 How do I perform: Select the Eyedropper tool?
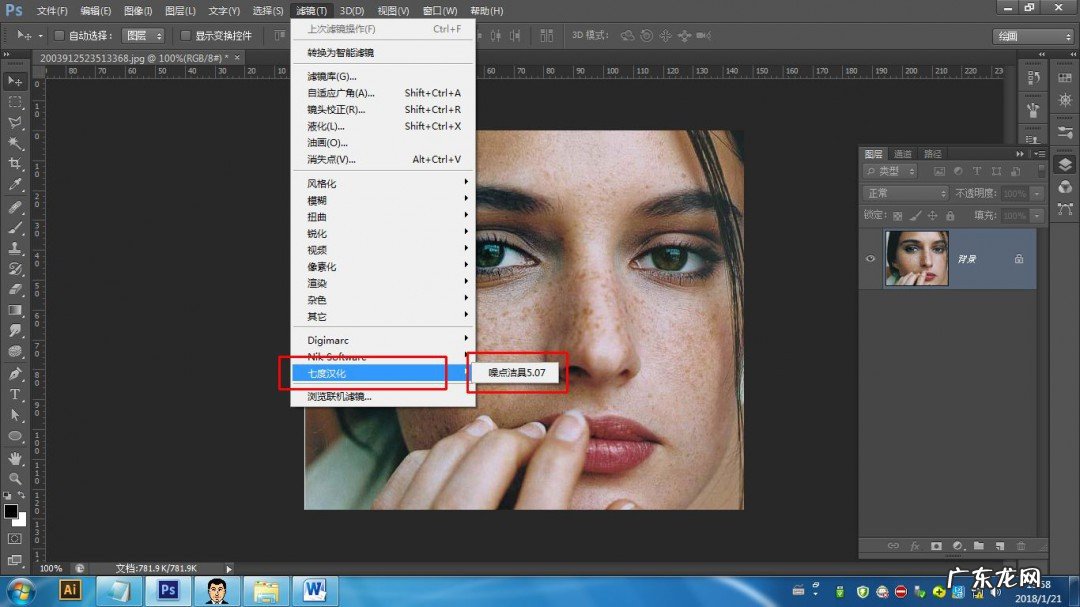15,185
